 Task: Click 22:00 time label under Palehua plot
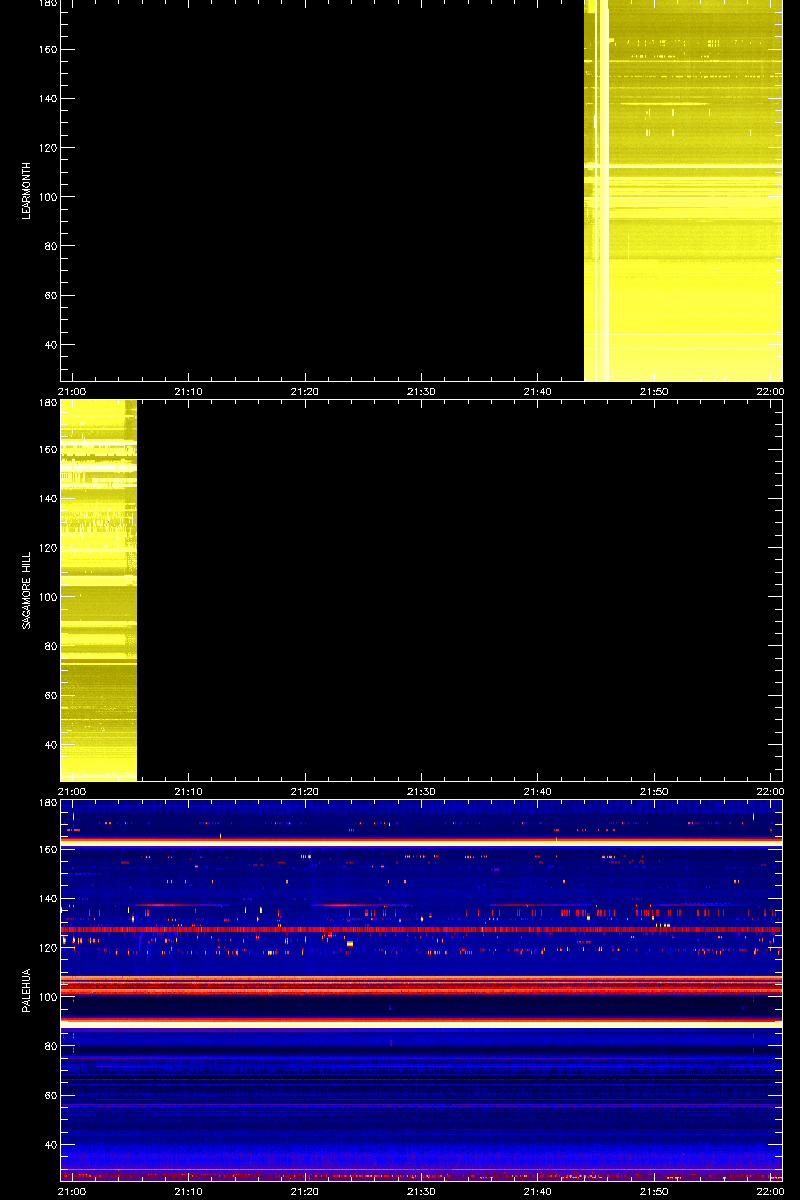click(770, 1191)
